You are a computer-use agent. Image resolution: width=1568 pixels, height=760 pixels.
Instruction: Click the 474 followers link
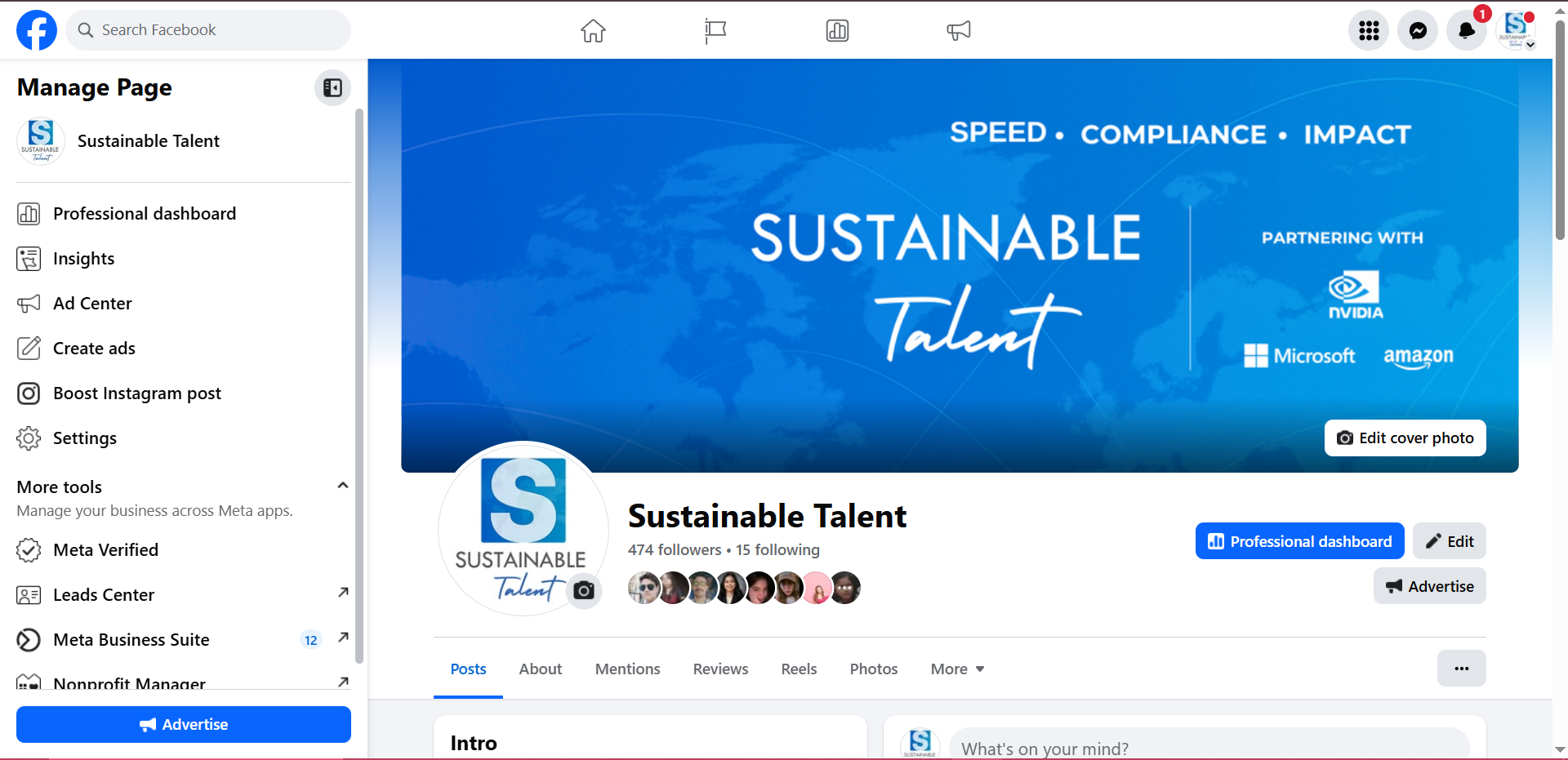point(675,550)
